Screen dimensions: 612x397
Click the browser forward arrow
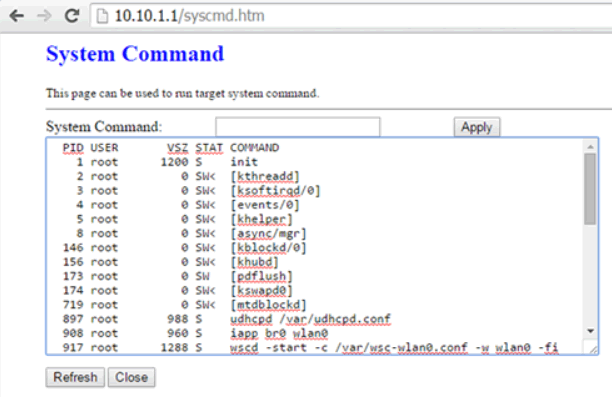(44, 16)
